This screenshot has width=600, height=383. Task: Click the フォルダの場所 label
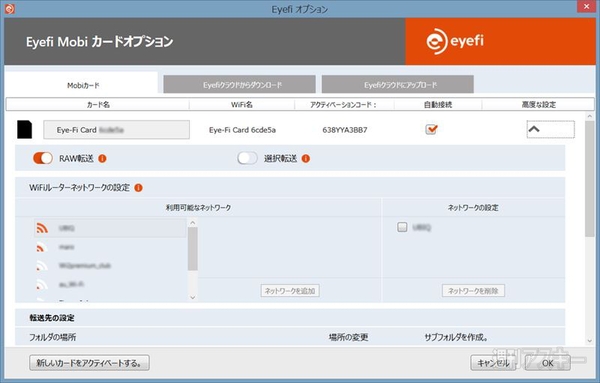coord(53,337)
